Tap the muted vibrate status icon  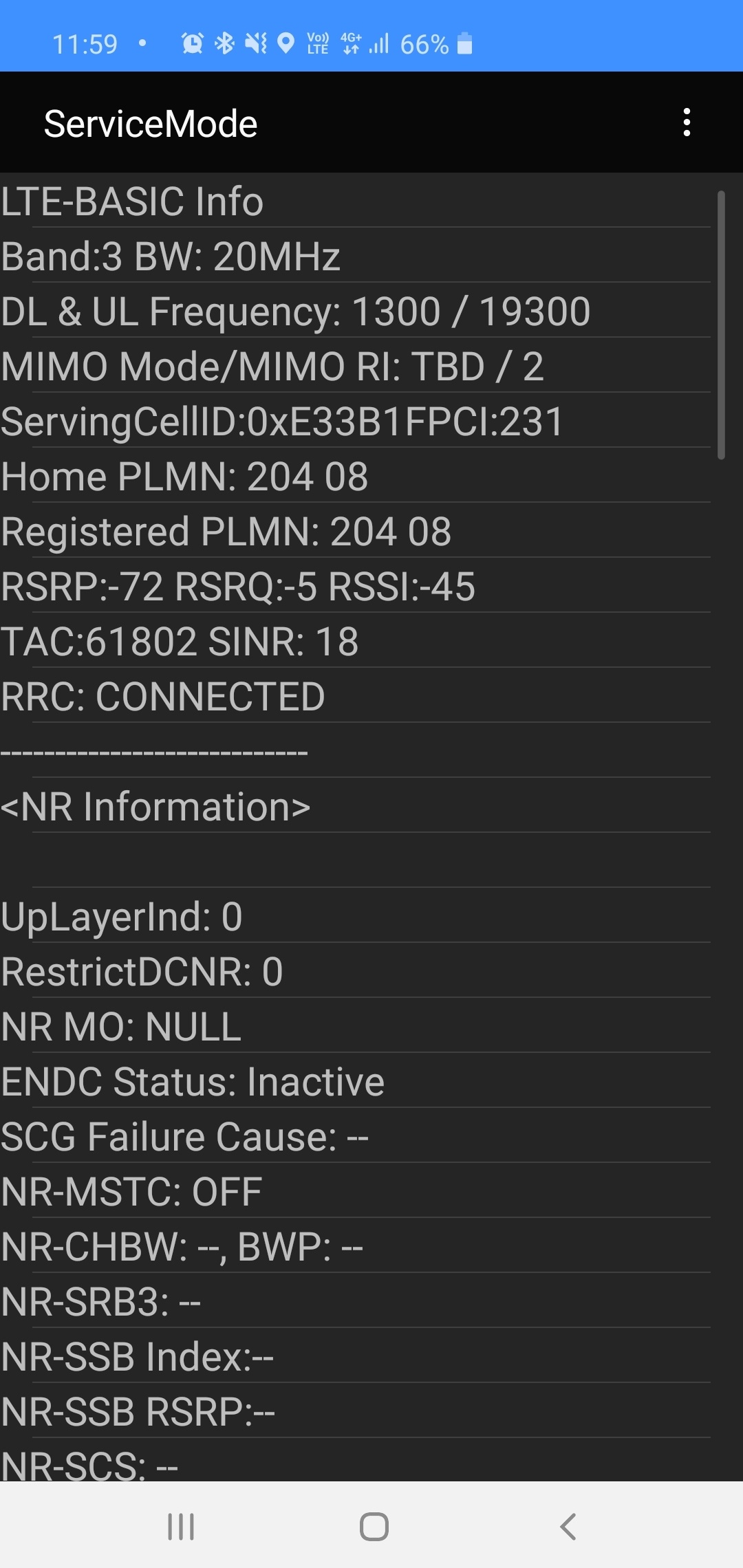(256, 44)
